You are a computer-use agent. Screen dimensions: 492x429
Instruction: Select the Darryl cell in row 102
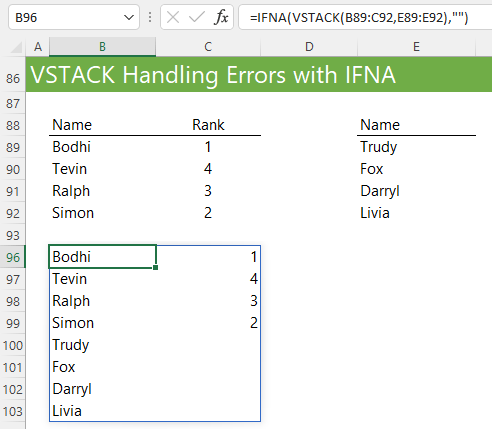point(102,389)
